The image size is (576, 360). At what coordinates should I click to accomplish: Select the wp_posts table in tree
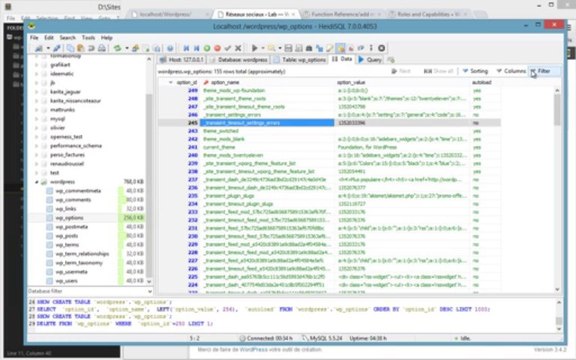tap(66, 236)
